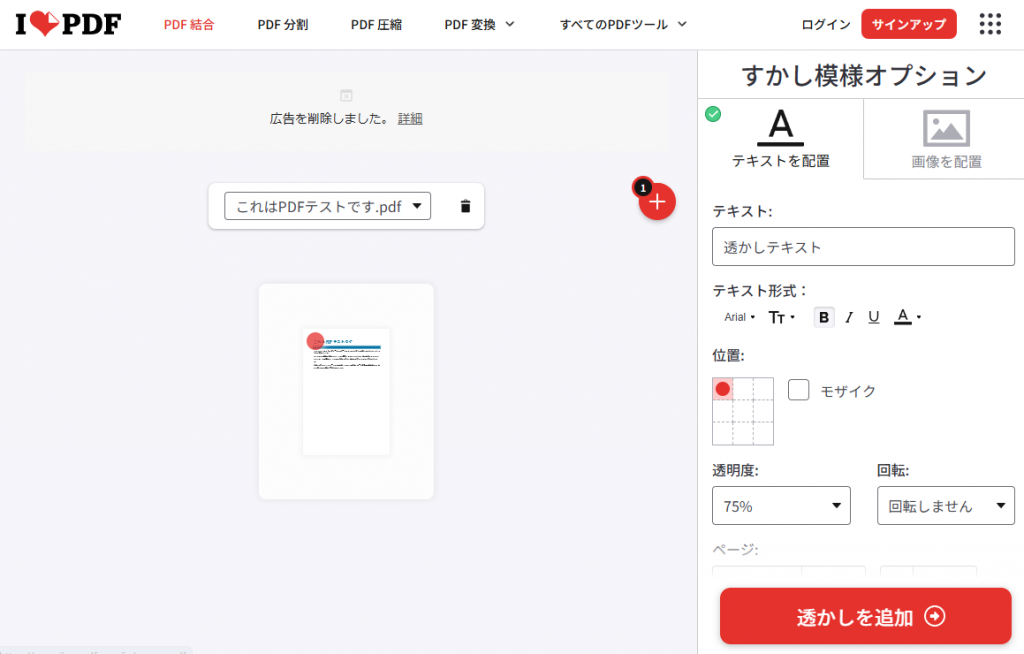Viewport: 1024px width, 654px height.
Task: Open the apps grid menu icon
Action: 990,24
